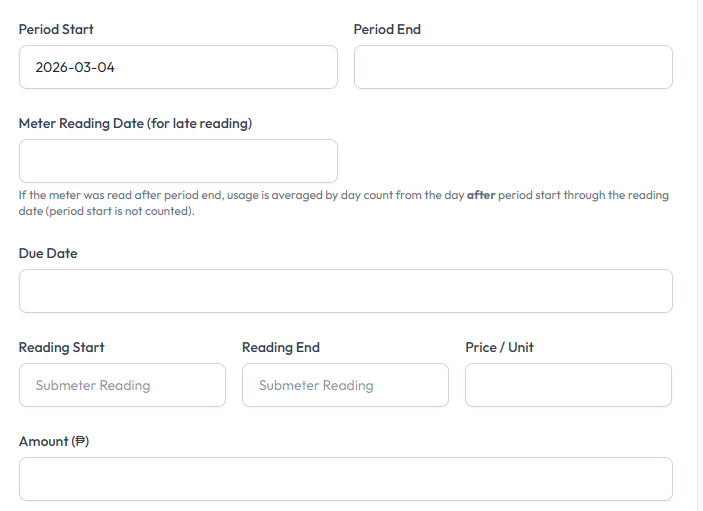703x511 pixels.
Task: Click the "Reading Start" label
Action: (x=62, y=348)
